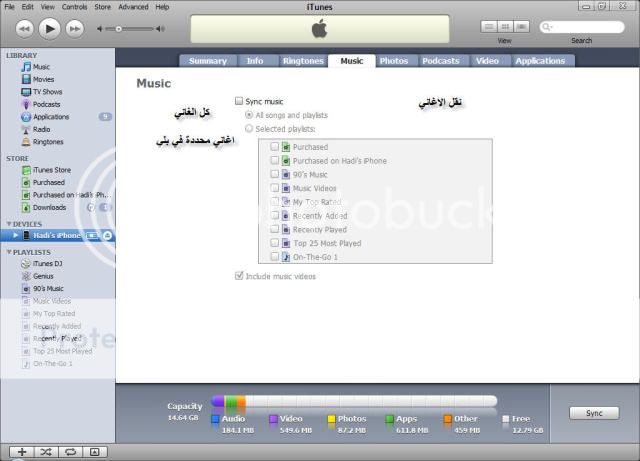
Task: Collapse the Devices section
Action: (9, 224)
